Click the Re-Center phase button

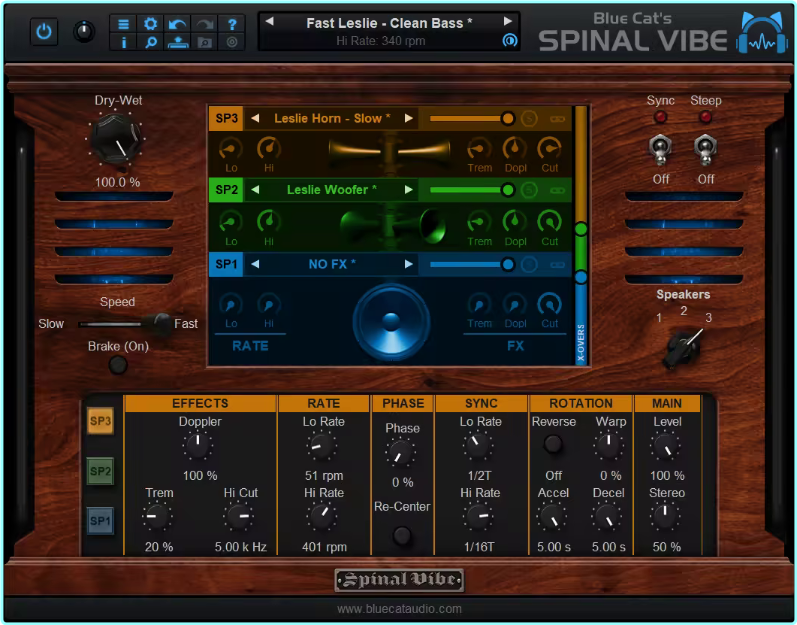402,535
